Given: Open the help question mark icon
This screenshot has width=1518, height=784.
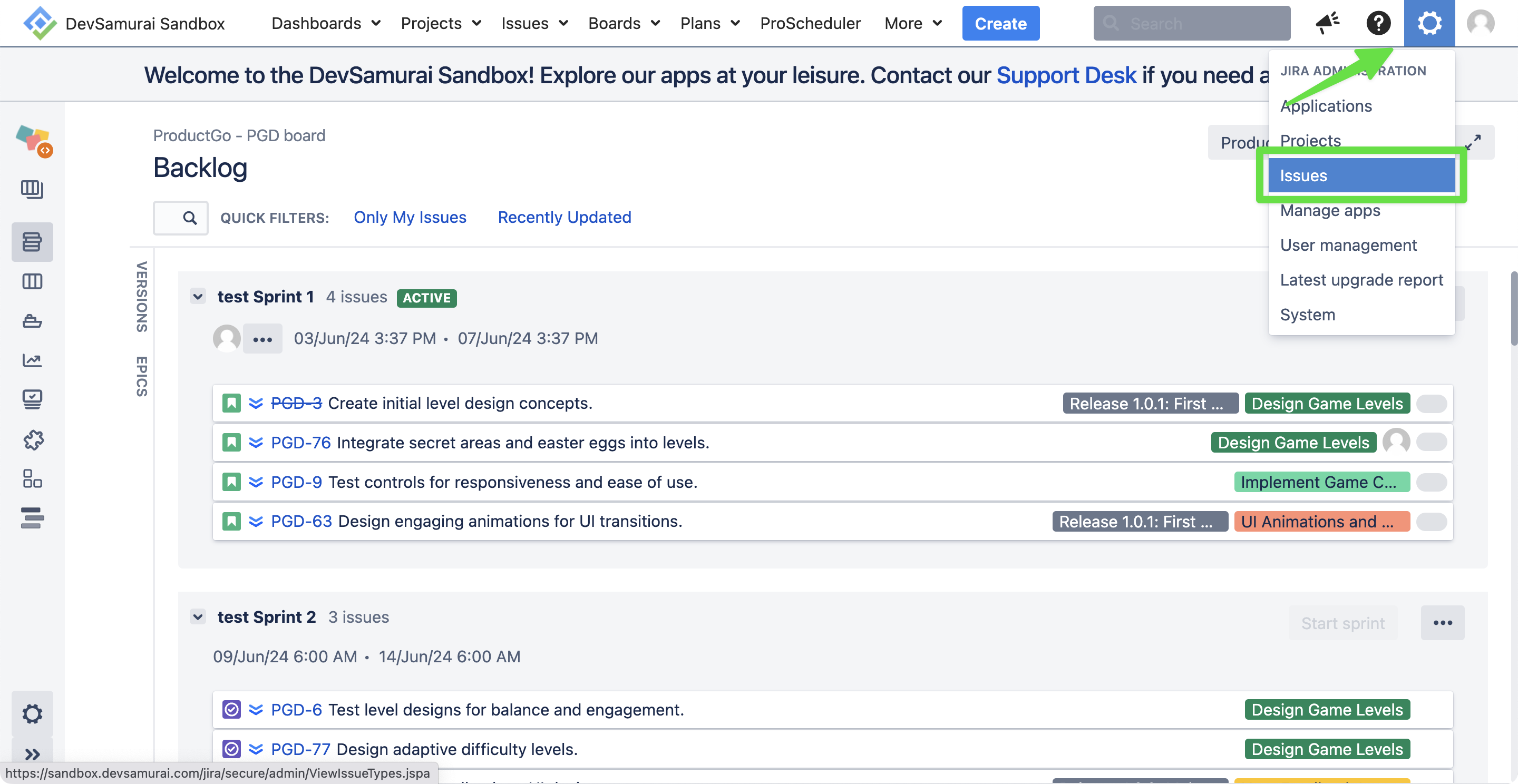Looking at the screenshot, I should (1378, 24).
